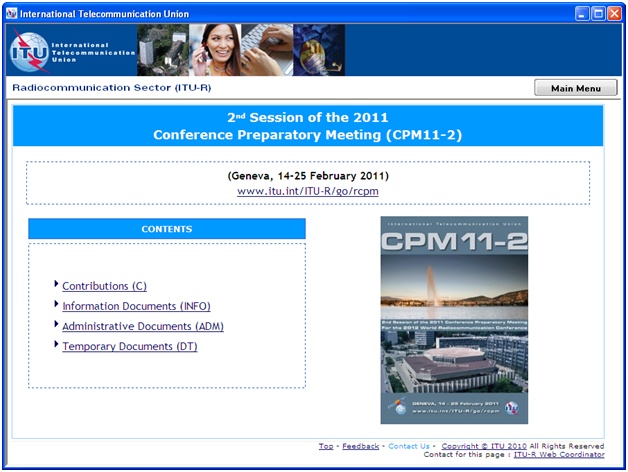
Task: Click the CPM11-2 cover image
Action: point(453,320)
